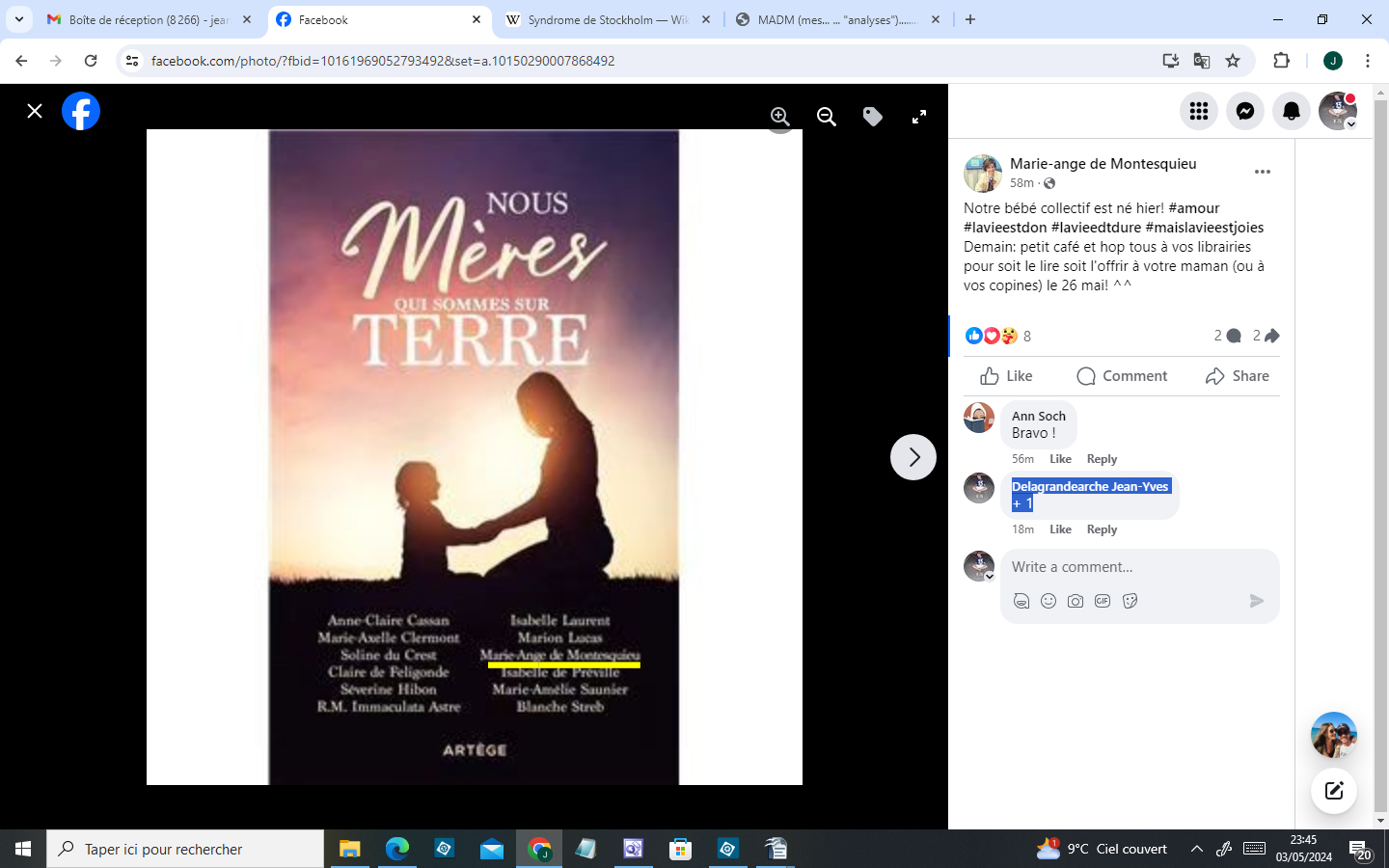Tag the photo using tag icon

pos(873,117)
